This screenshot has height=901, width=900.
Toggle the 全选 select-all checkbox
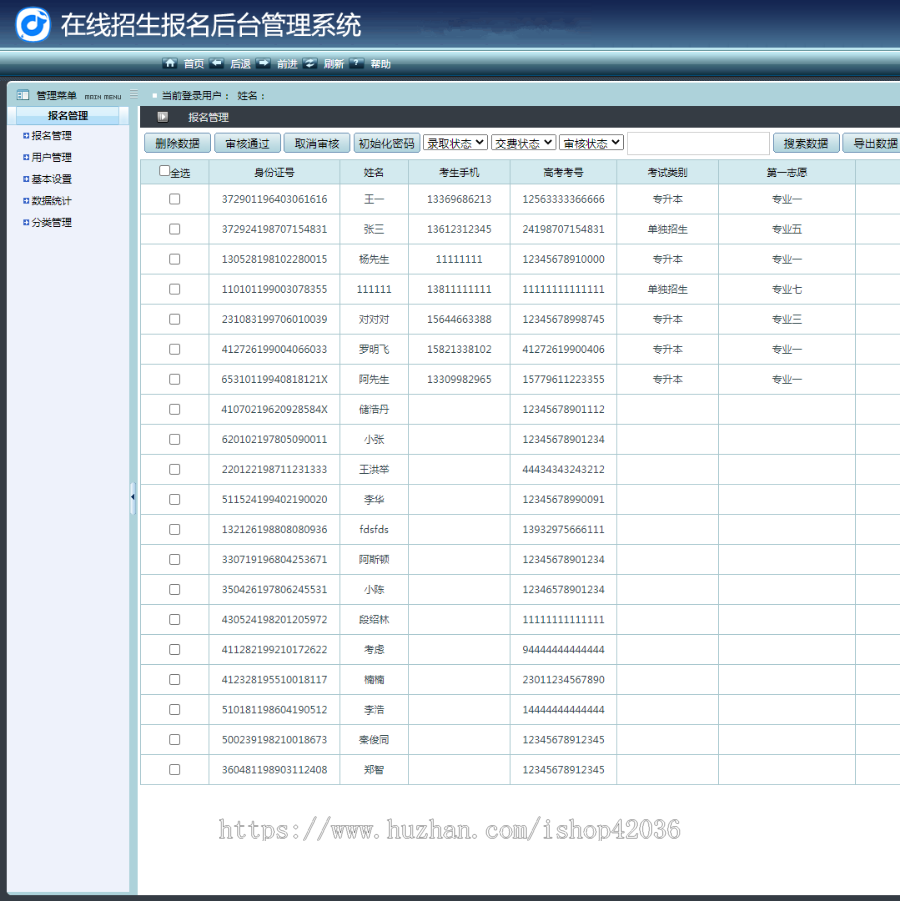(164, 171)
